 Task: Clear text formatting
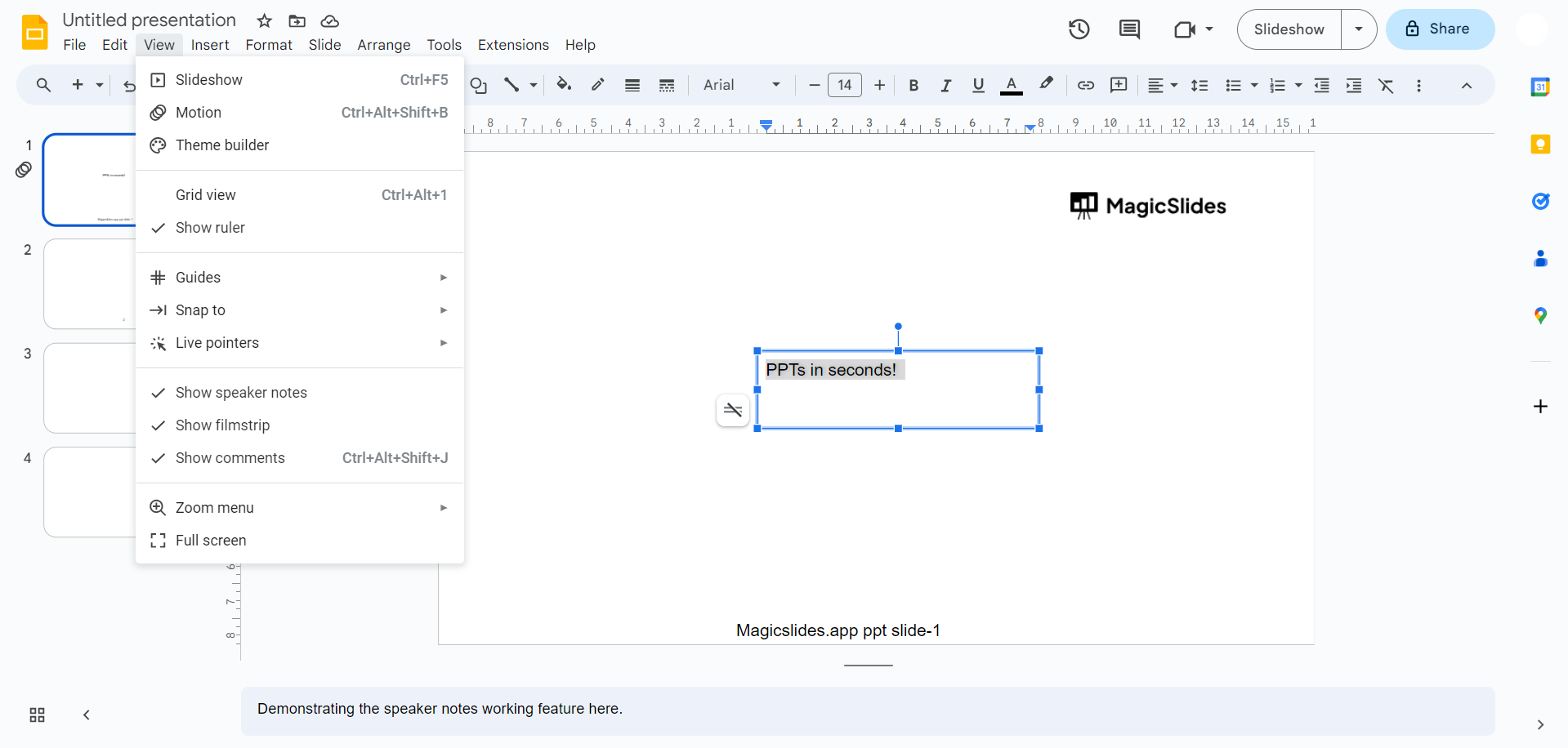point(1387,85)
